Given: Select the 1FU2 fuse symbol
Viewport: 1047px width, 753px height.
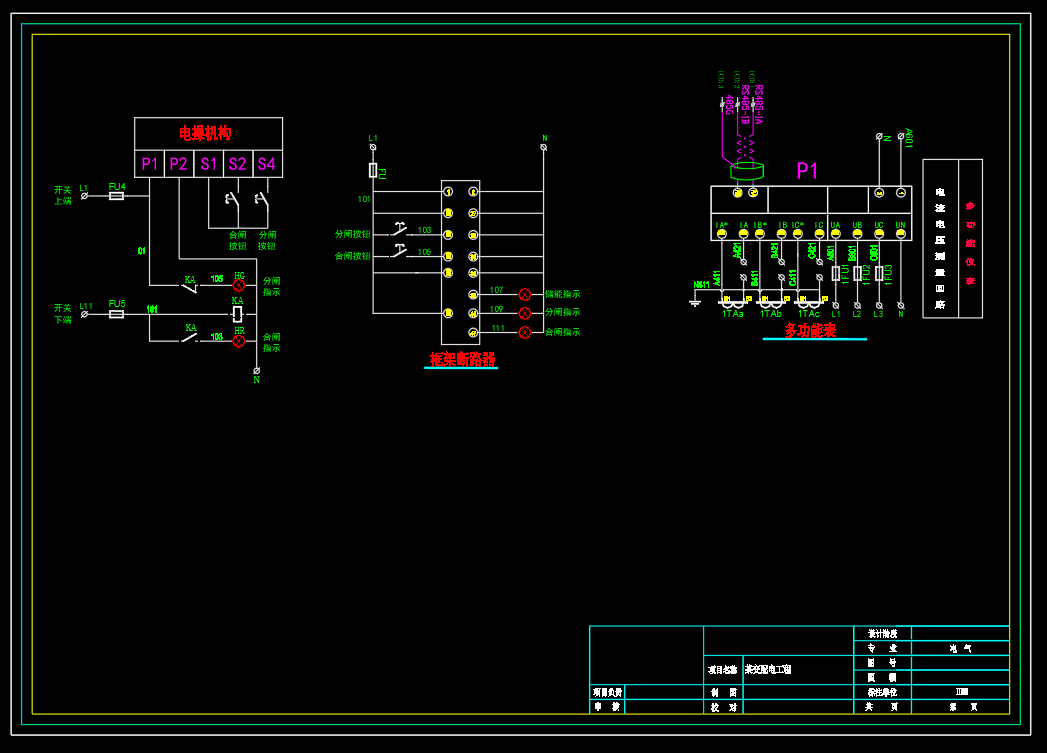Looking at the screenshot, I should pyautogui.click(x=857, y=273).
